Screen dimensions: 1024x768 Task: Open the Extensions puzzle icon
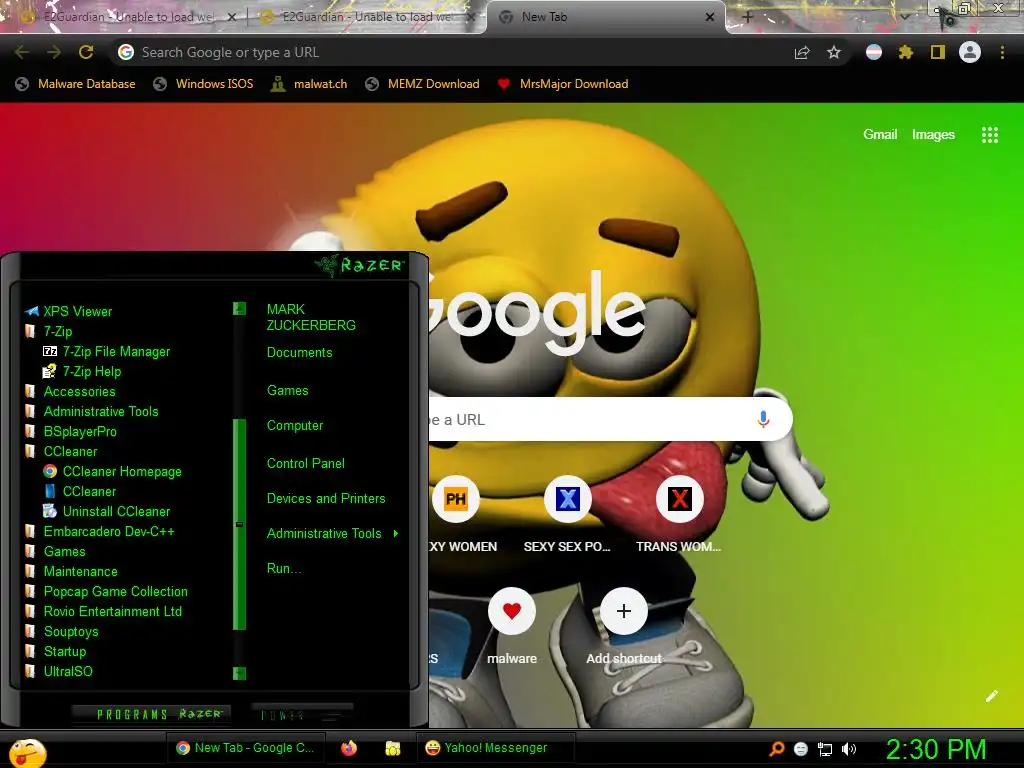coord(905,52)
